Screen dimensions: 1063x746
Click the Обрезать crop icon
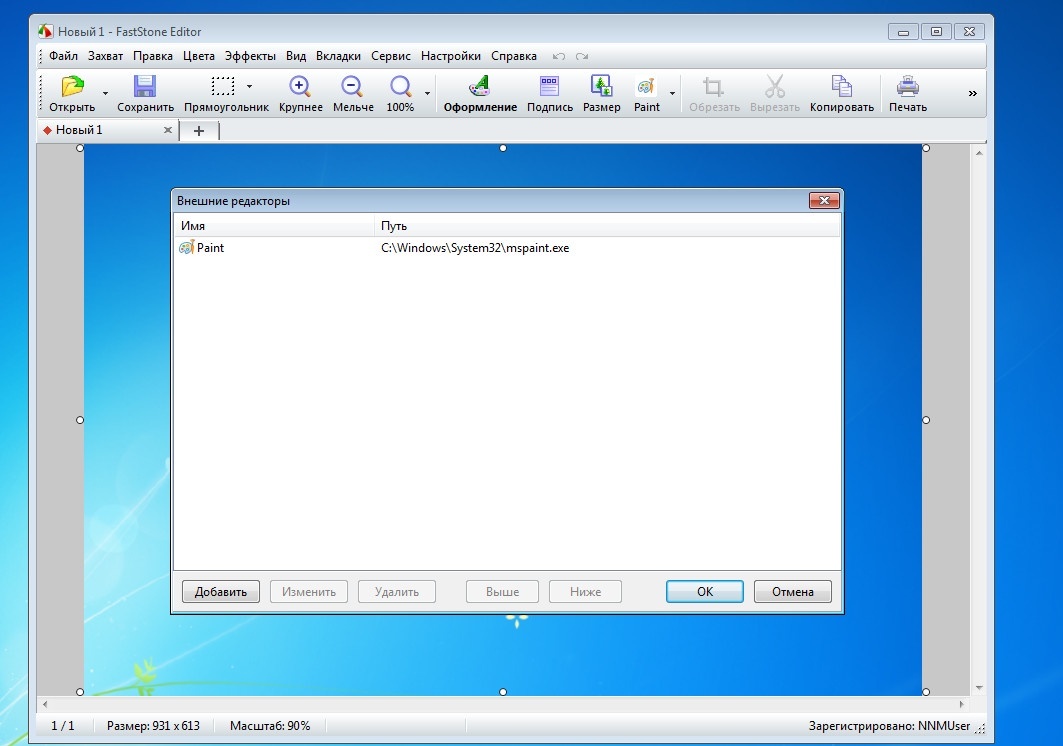714,94
